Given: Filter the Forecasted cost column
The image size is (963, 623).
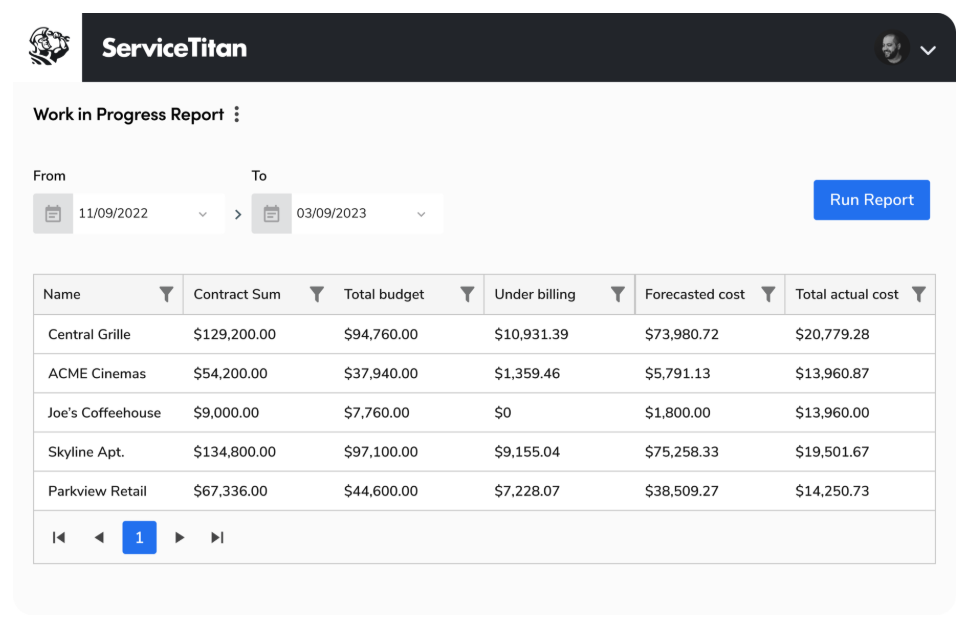Looking at the screenshot, I should (768, 294).
